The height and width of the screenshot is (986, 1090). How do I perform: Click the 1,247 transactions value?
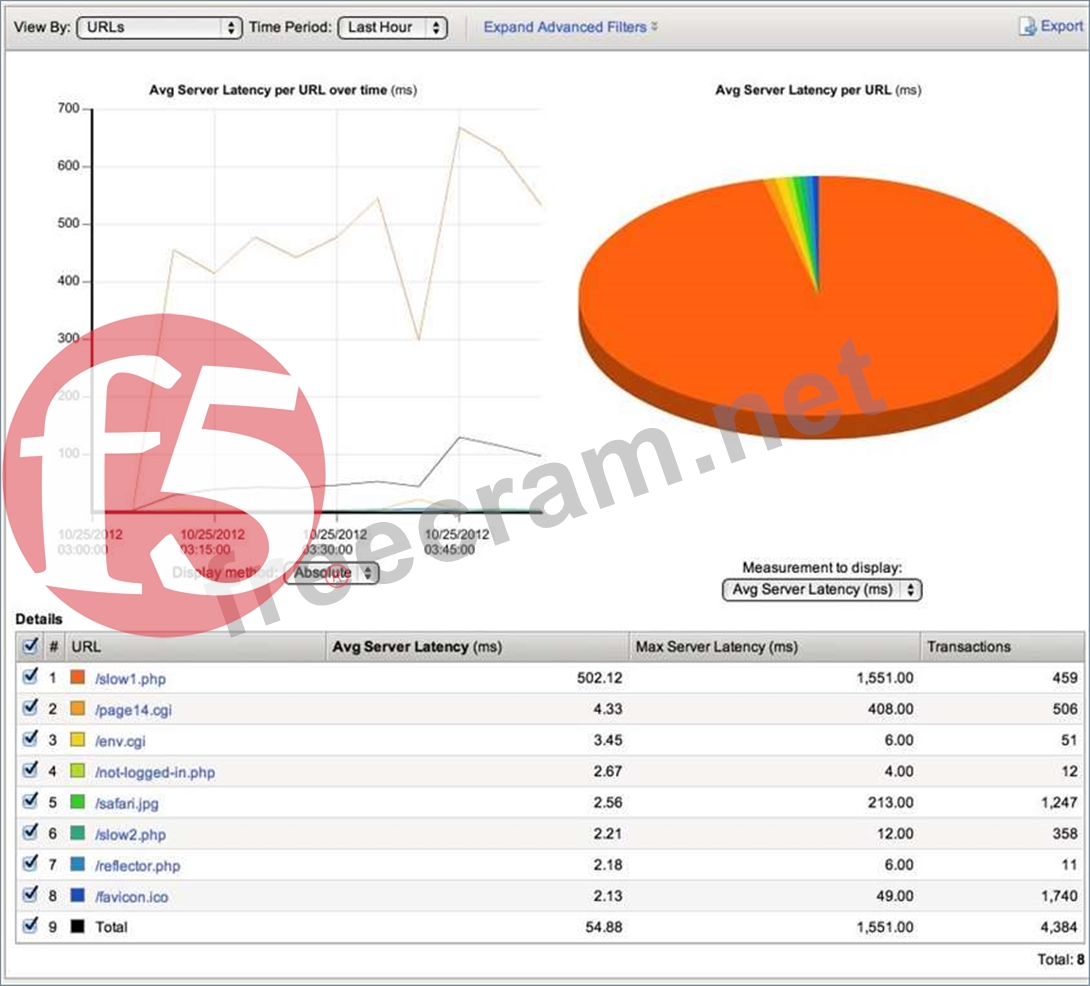pos(1059,802)
